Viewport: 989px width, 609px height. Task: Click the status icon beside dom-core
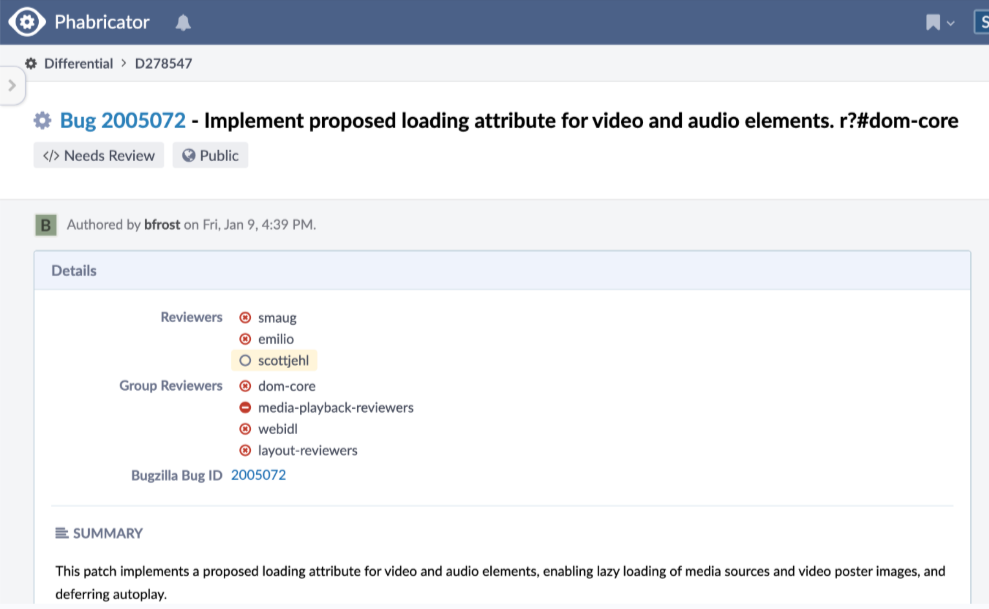point(245,386)
